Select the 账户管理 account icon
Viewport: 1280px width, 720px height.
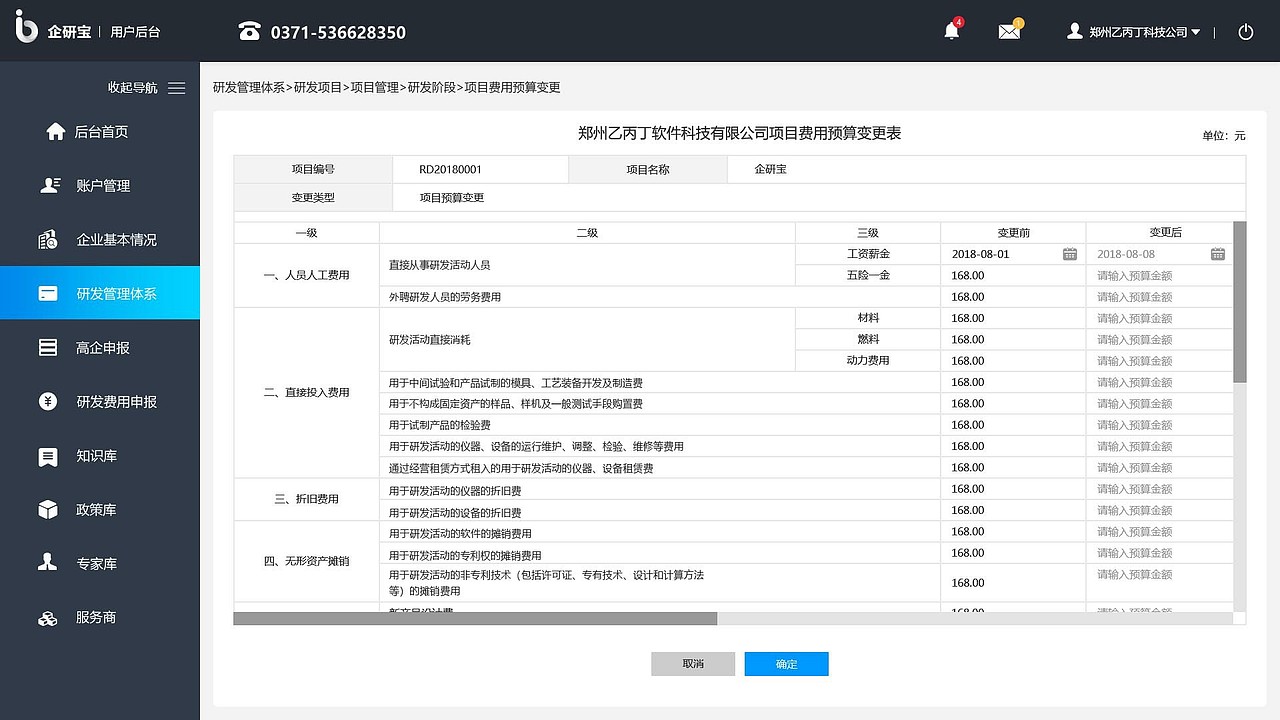47,185
